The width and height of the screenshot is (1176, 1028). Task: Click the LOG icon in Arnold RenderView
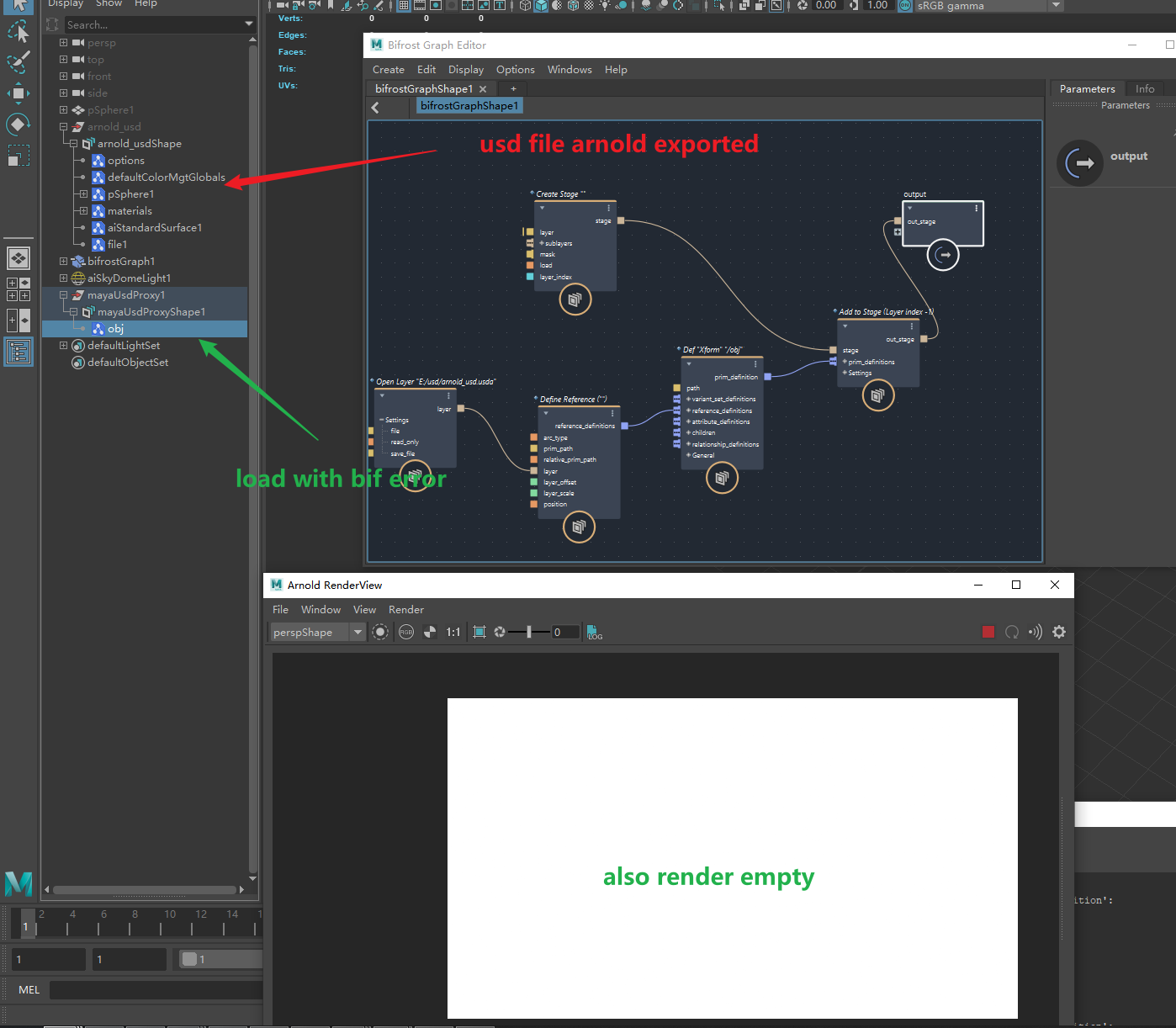coord(594,632)
